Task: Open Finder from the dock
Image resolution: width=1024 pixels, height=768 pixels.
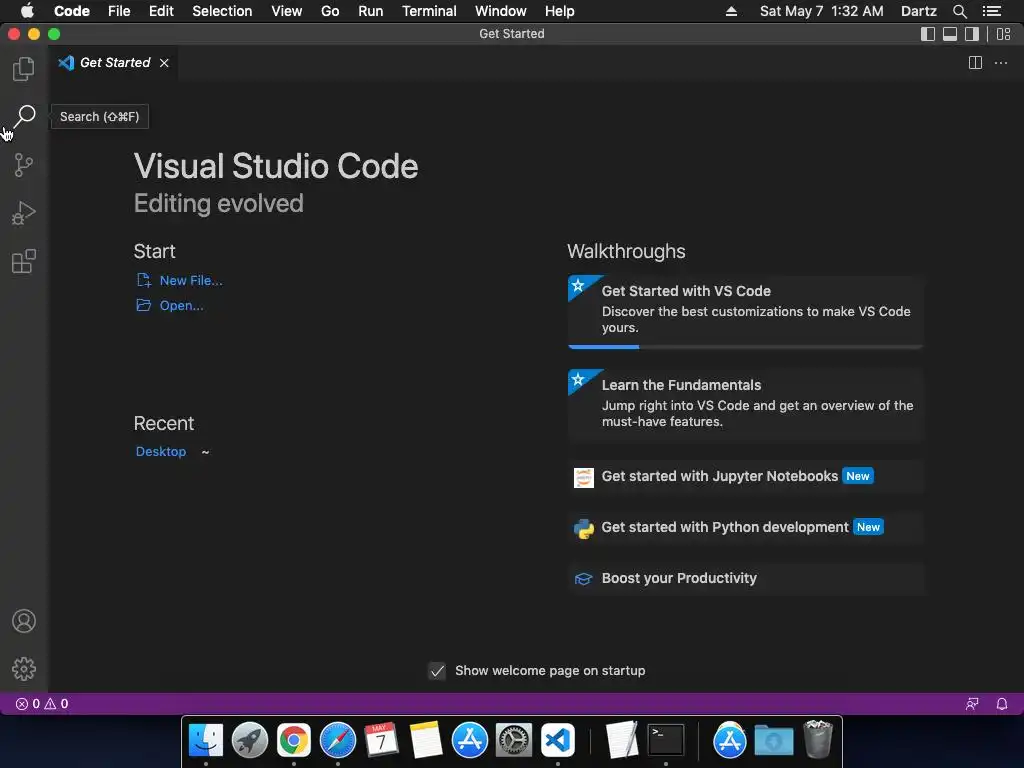Action: pyautogui.click(x=206, y=741)
